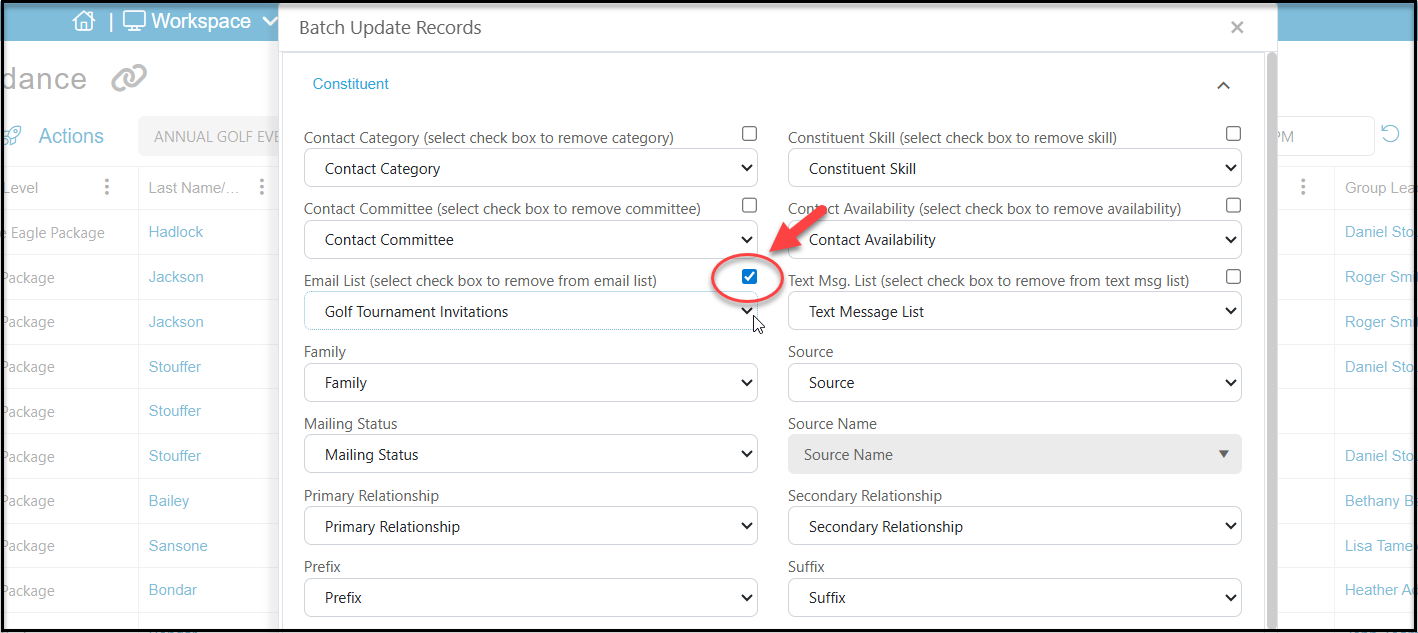1418x633 pixels.
Task: Open the Last Name column three-dot menu
Action: [261, 187]
